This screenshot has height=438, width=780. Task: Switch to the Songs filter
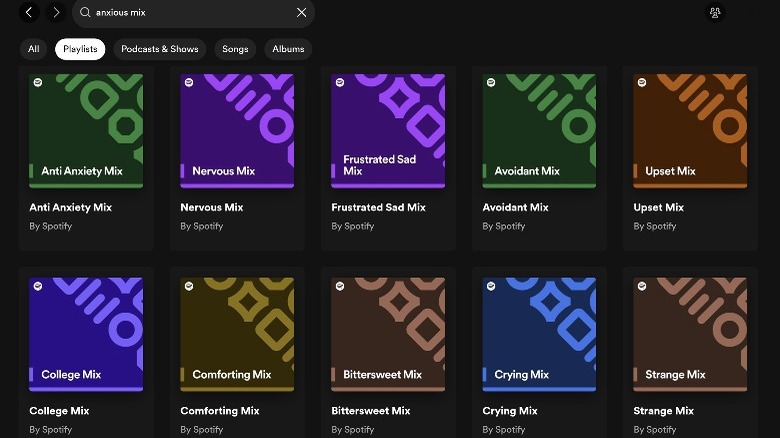click(235, 49)
